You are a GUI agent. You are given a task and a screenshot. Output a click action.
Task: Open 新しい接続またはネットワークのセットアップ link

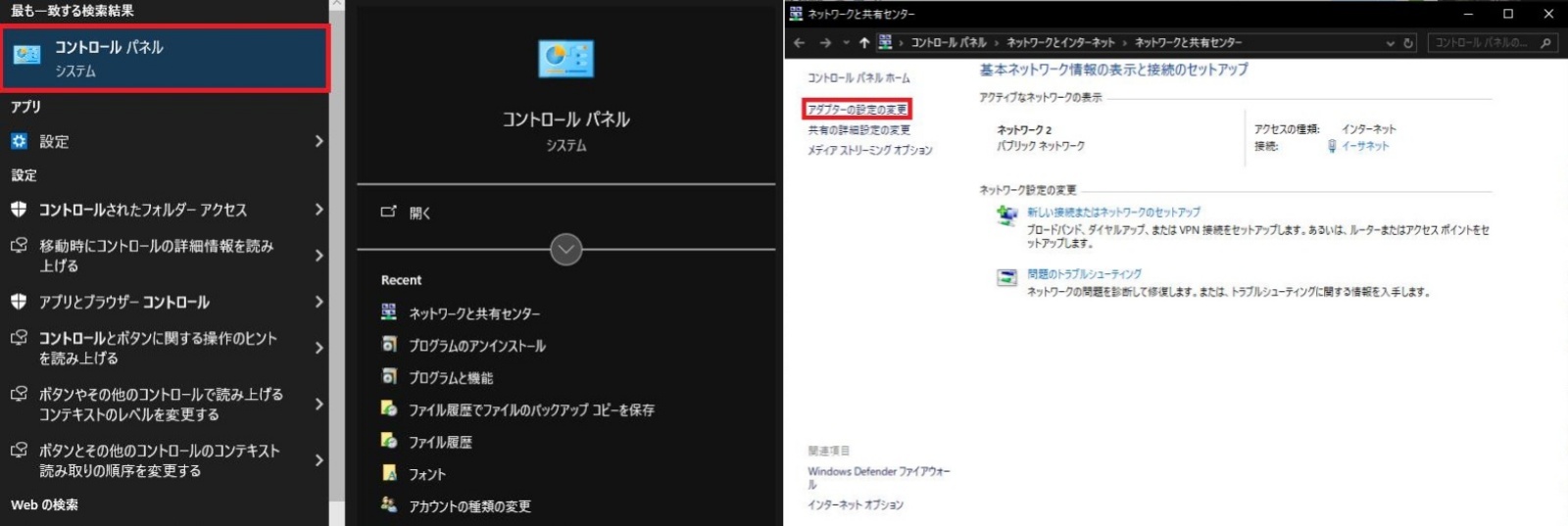click(1113, 212)
